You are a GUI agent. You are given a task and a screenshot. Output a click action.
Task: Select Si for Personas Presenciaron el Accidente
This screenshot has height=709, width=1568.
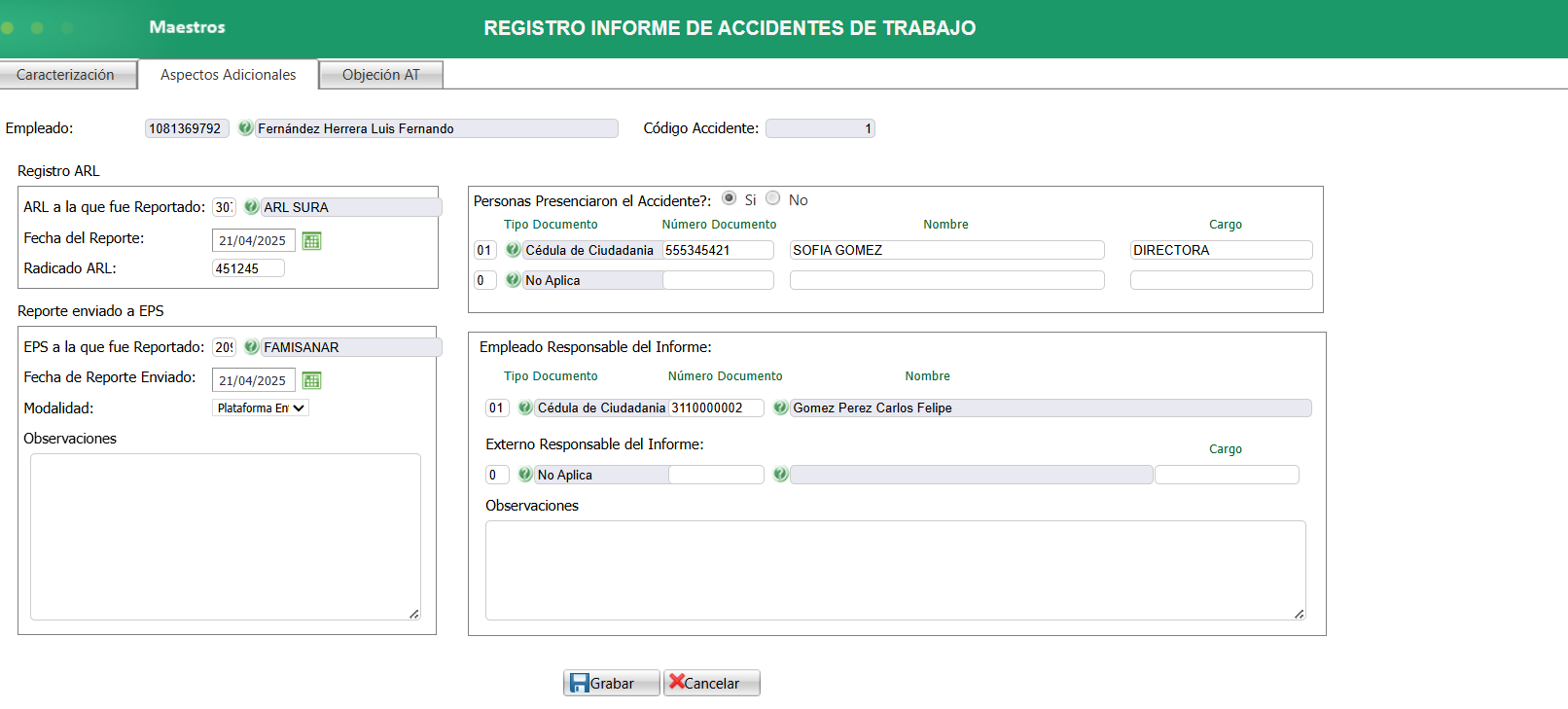point(729,198)
